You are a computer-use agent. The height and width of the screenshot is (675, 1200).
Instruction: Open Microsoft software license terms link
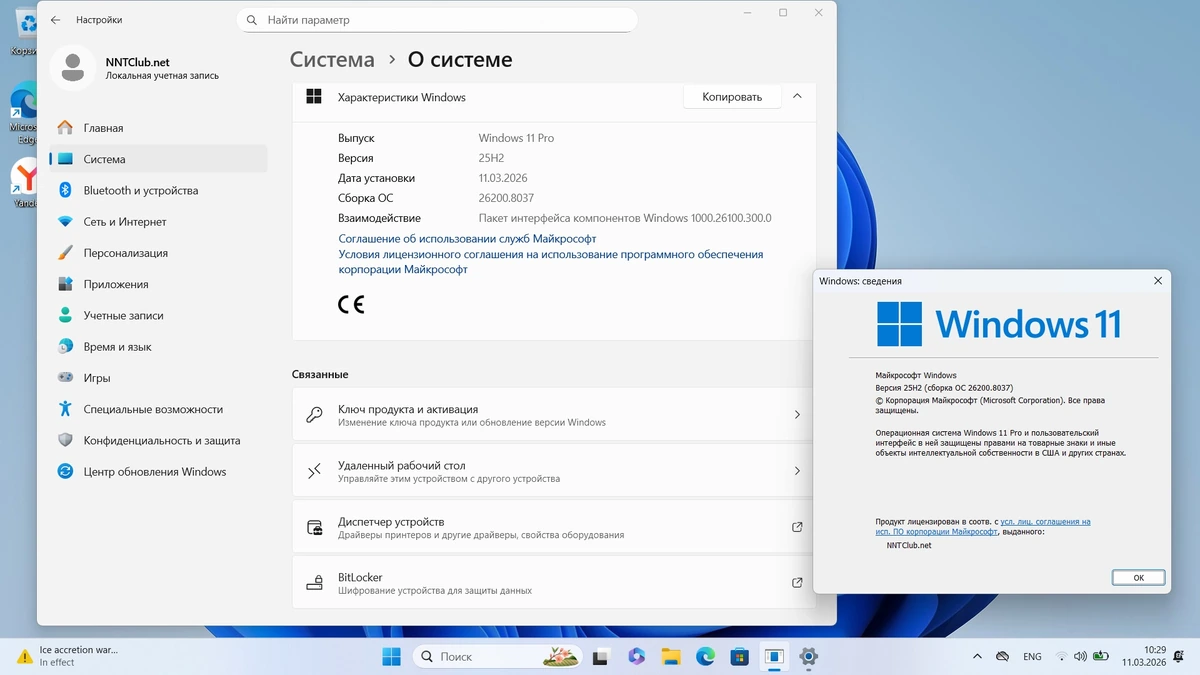pyautogui.click(x=551, y=262)
